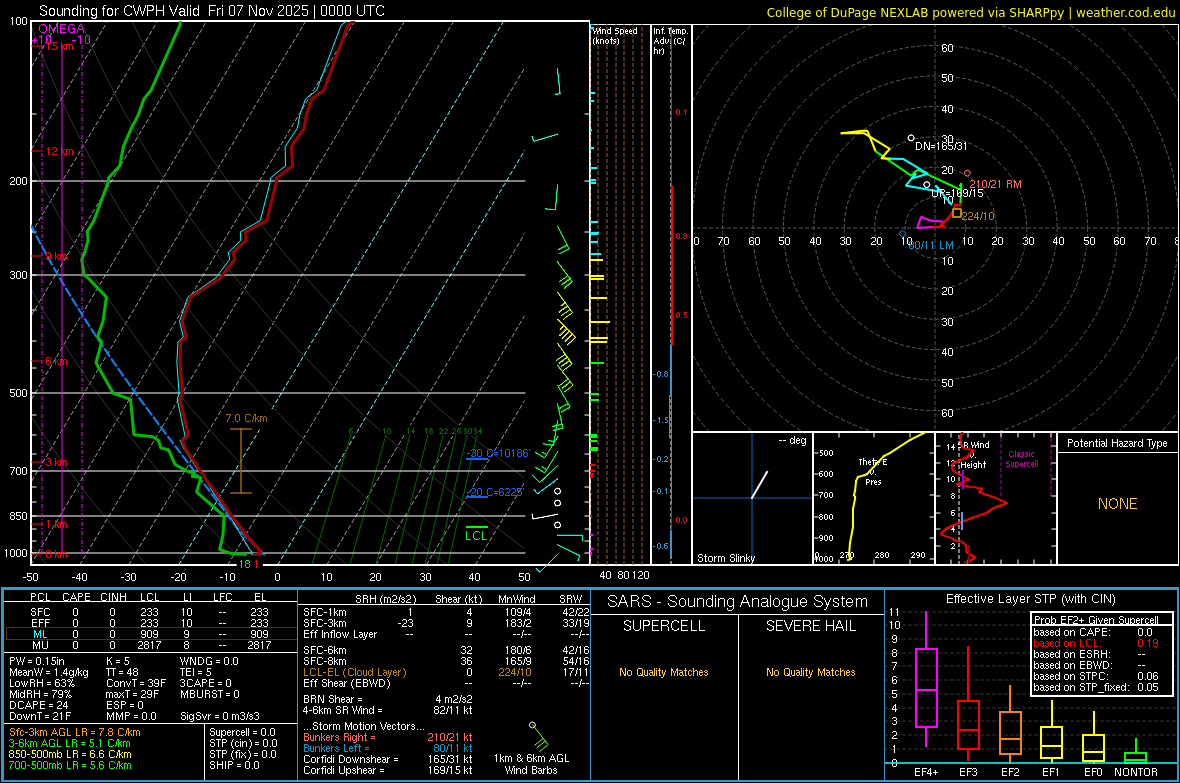Click the 15 km height marker

[x=59, y=46]
